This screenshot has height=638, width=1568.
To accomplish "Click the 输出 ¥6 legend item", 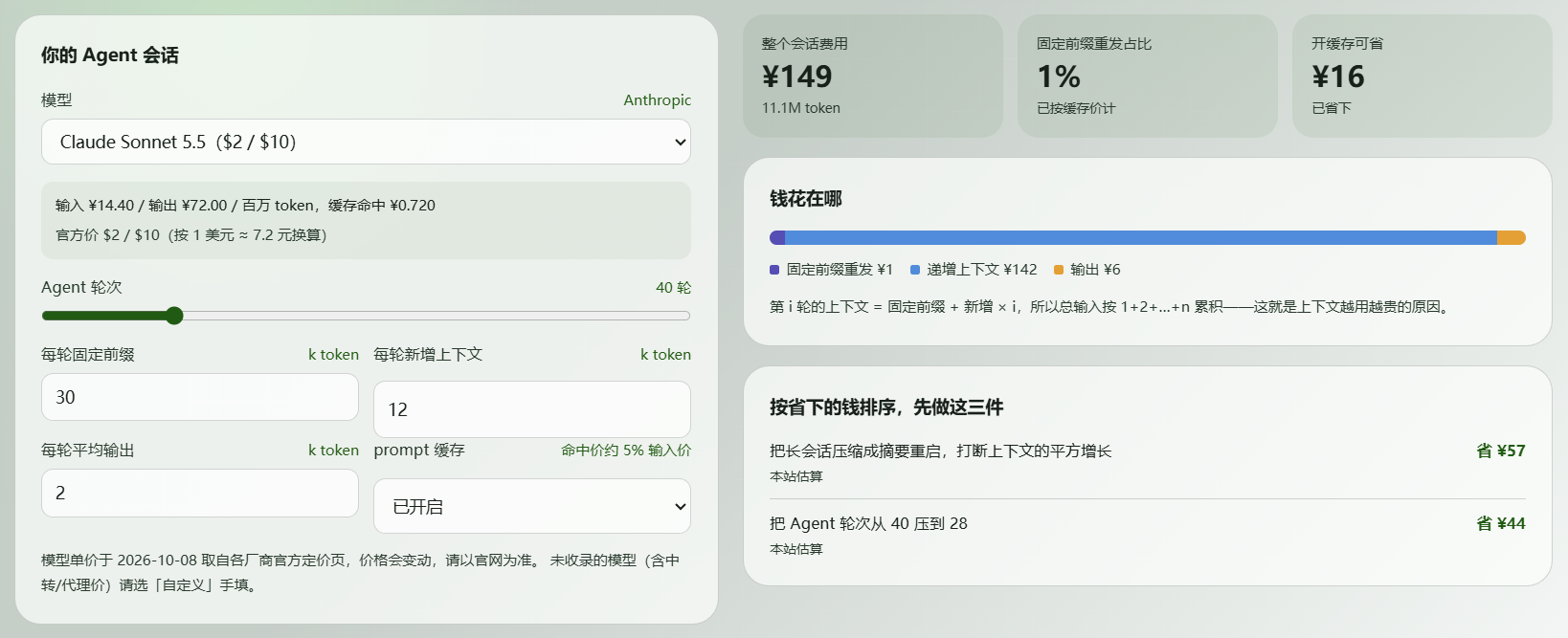I will click(x=1087, y=270).
